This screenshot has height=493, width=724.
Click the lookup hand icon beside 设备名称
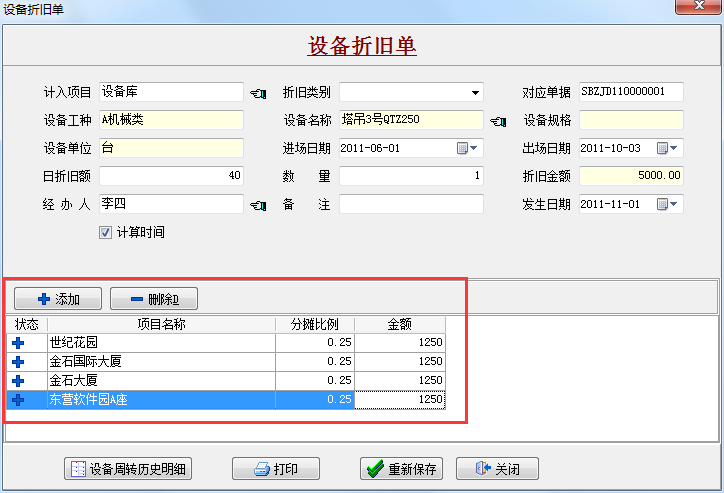[498, 121]
